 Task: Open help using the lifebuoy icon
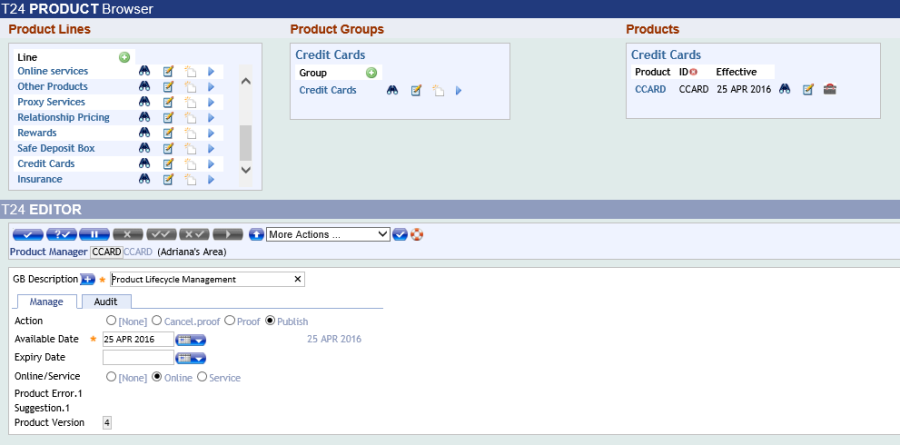pos(417,234)
